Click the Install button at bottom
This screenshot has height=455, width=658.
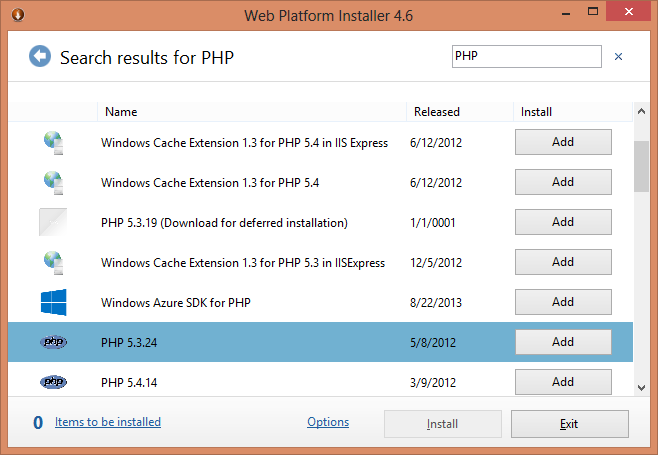click(443, 424)
